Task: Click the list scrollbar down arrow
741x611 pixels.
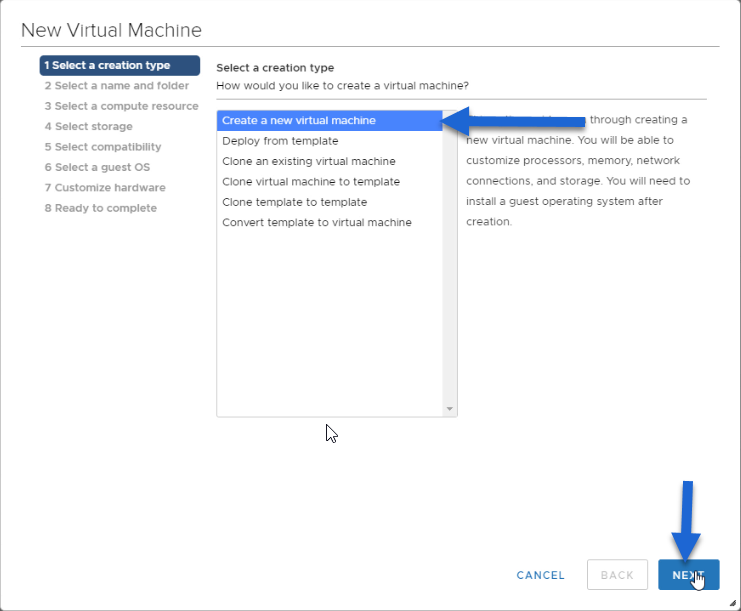Action: tap(449, 409)
